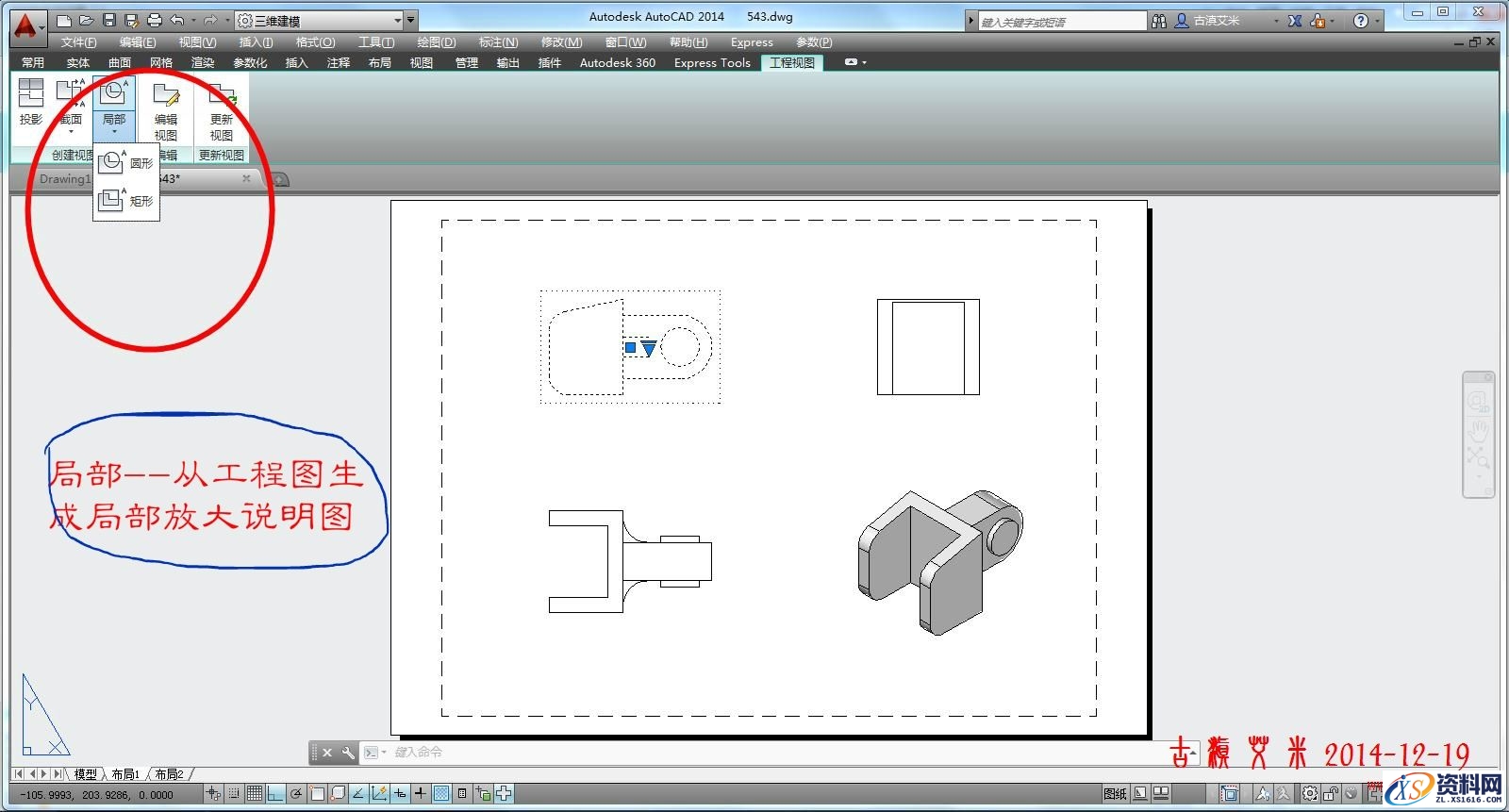
Task: Toggle polar tracking in status bar
Action: click(296, 794)
